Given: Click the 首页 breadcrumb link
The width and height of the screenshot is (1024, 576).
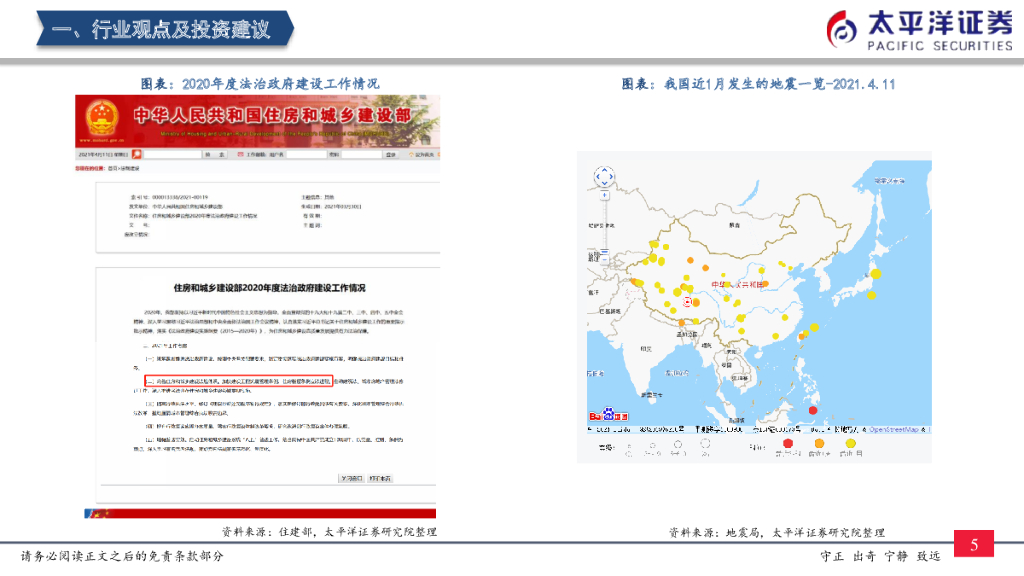Looking at the screenshot, I should click(x=110, y=166).
